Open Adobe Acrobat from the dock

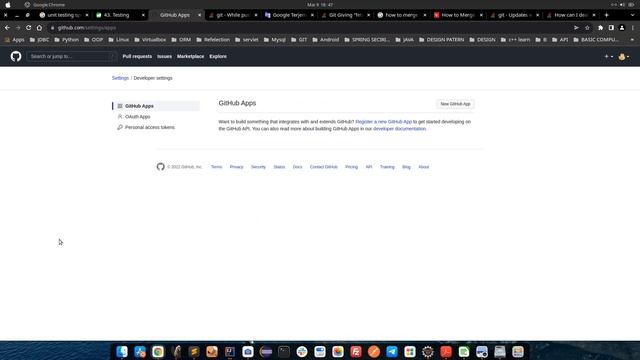pos(446,351)
